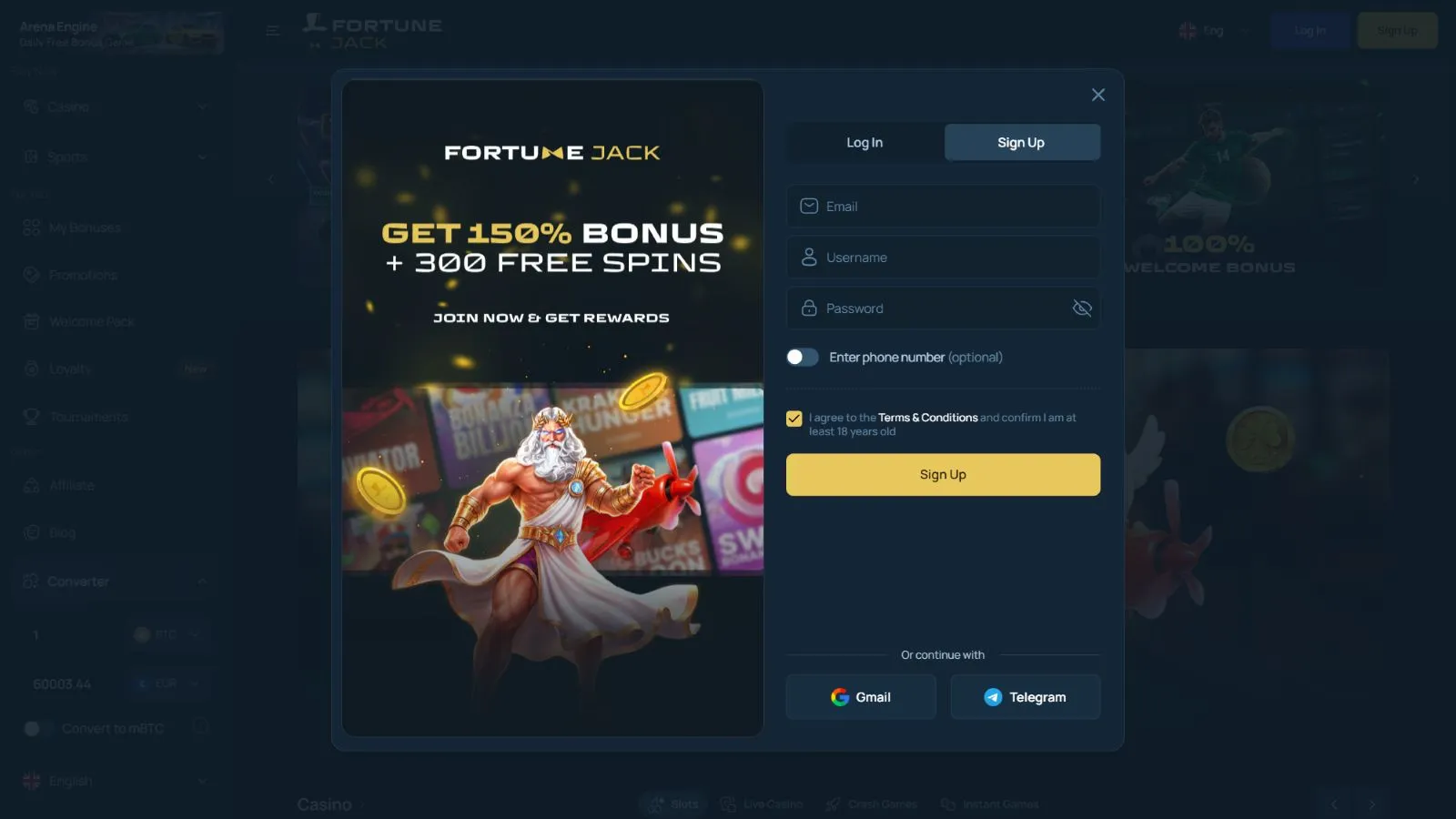
Task: Show password with the crossed-eye icon
Action: click(1082, 308)
